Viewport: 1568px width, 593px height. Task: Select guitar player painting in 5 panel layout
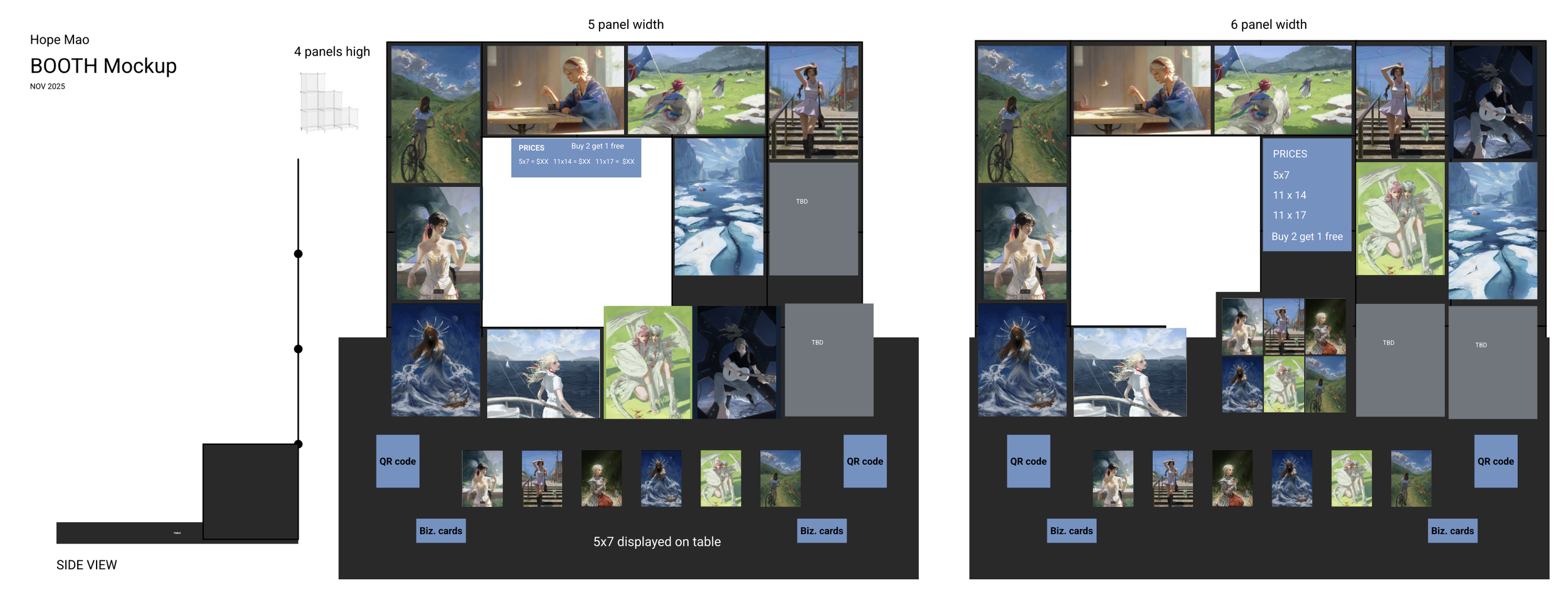736,362
